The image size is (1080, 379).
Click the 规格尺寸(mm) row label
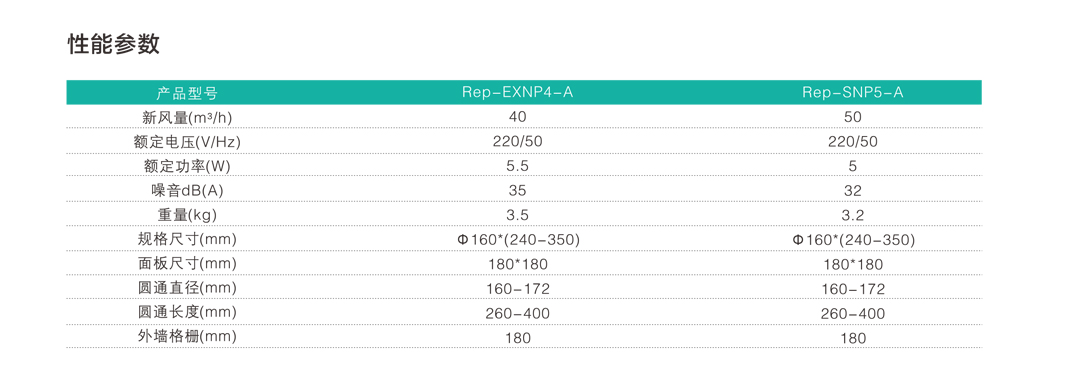[187, 239]
